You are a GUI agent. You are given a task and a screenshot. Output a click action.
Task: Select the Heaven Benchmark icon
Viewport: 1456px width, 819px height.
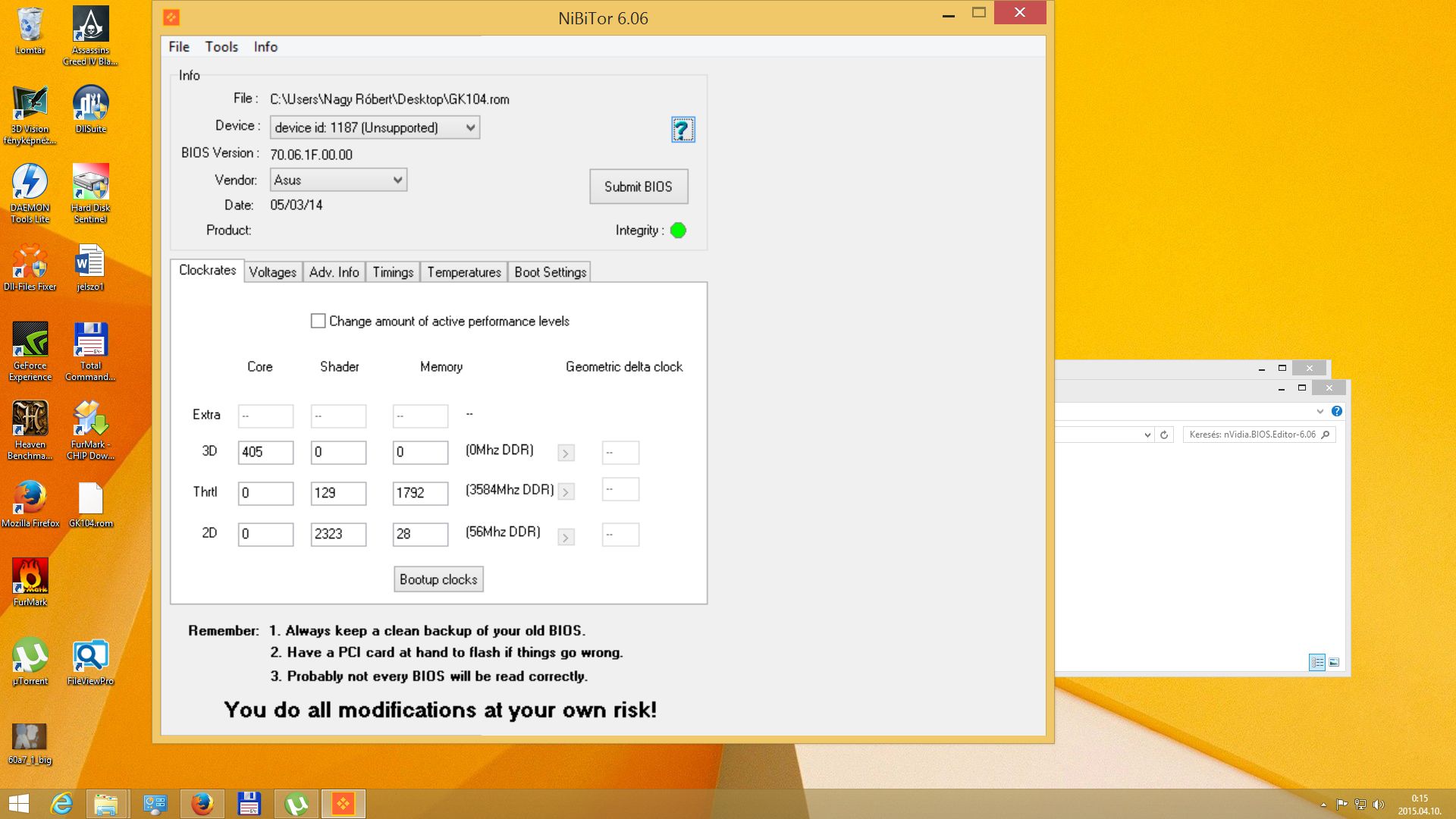pos(30,429)
